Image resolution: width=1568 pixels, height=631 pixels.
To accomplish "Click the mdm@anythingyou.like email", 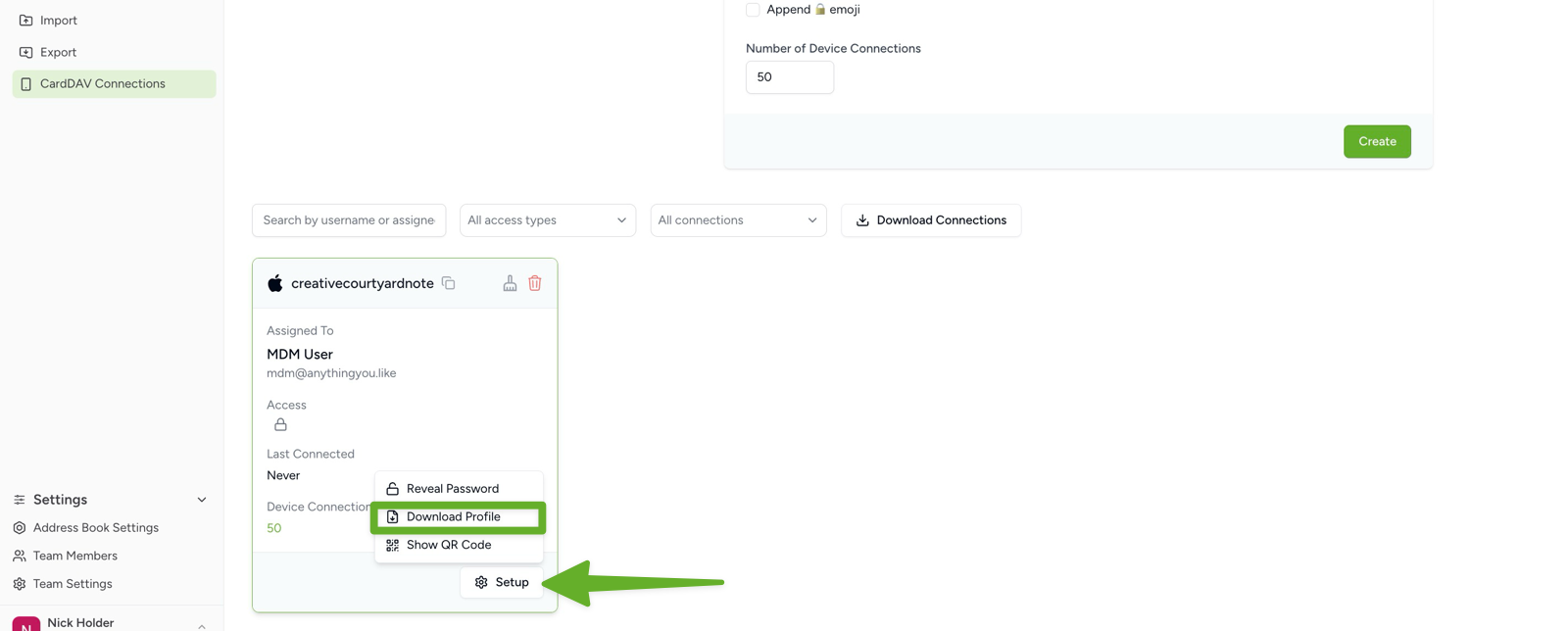I will coord(331,373).
